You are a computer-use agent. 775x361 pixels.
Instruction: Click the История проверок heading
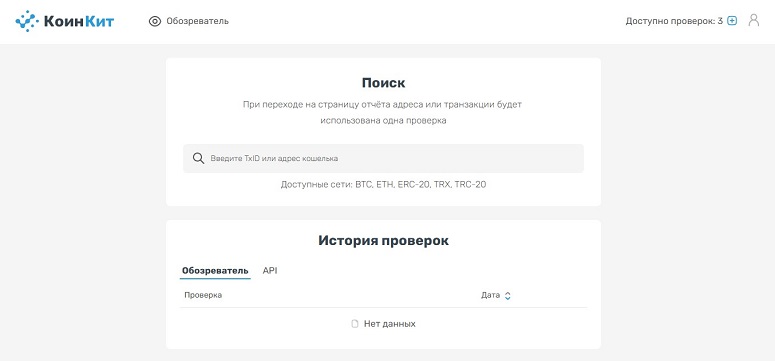tap(384, 241)
